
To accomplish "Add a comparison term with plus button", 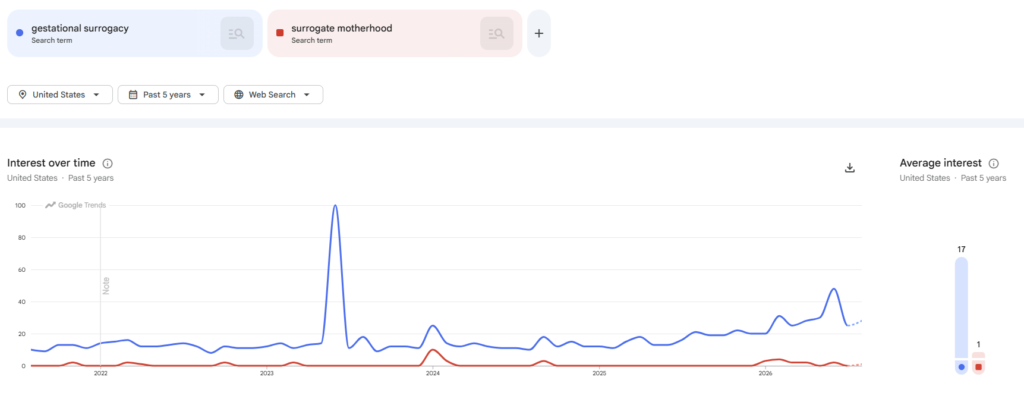I will tap(539, 33).
